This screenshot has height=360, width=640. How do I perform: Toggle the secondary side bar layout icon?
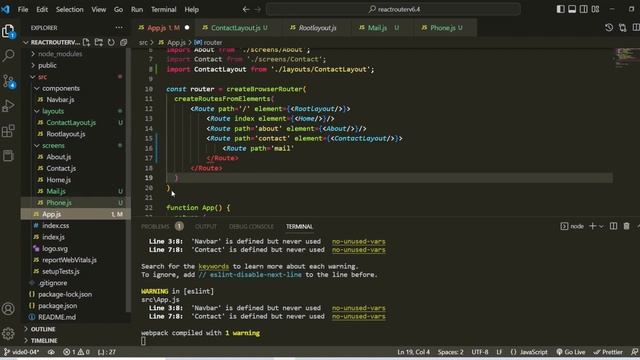tap(584, 9)
